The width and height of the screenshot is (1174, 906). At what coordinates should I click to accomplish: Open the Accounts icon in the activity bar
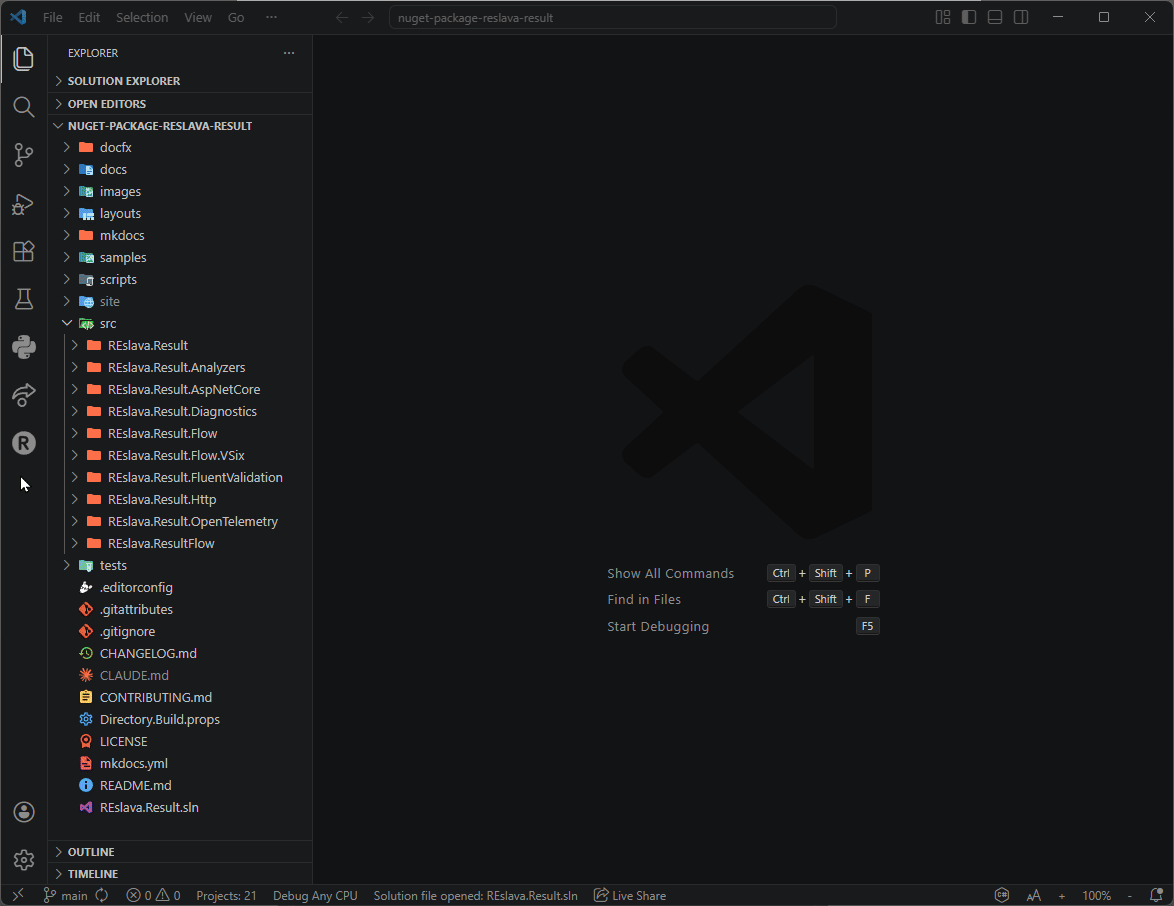click(23, 812)
